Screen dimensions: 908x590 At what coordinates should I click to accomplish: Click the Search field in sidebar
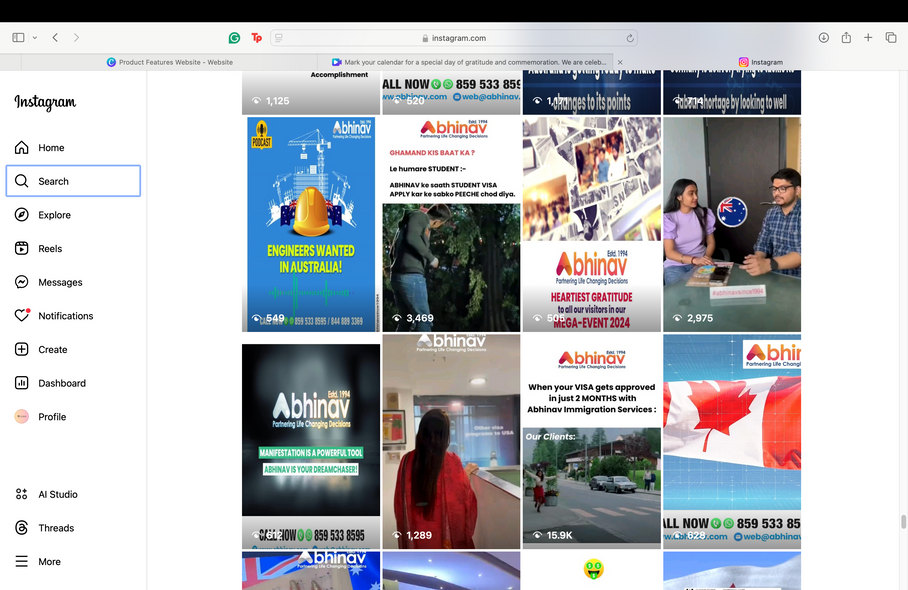73,181
